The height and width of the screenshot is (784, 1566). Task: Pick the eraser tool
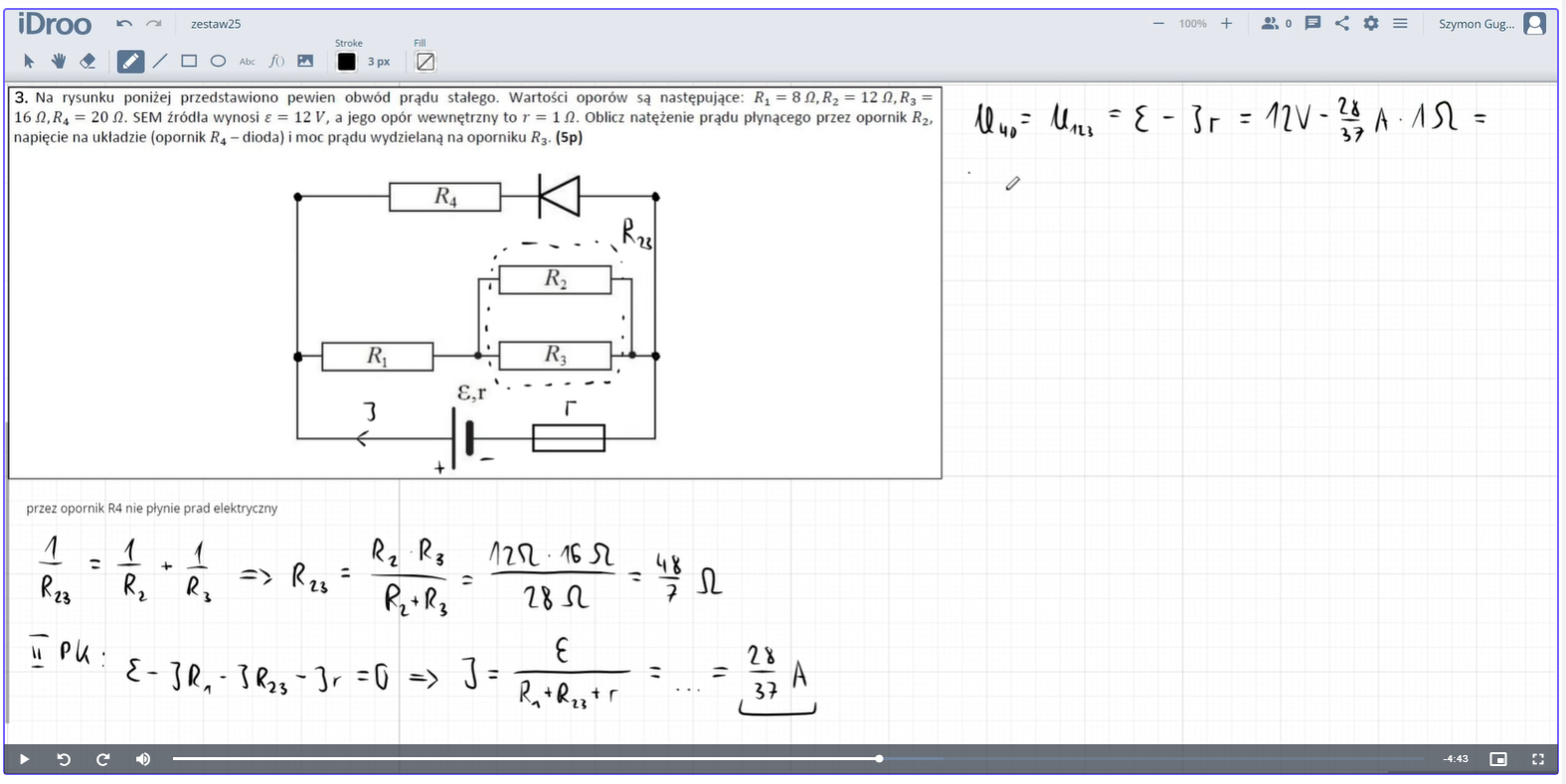point(87,62)
